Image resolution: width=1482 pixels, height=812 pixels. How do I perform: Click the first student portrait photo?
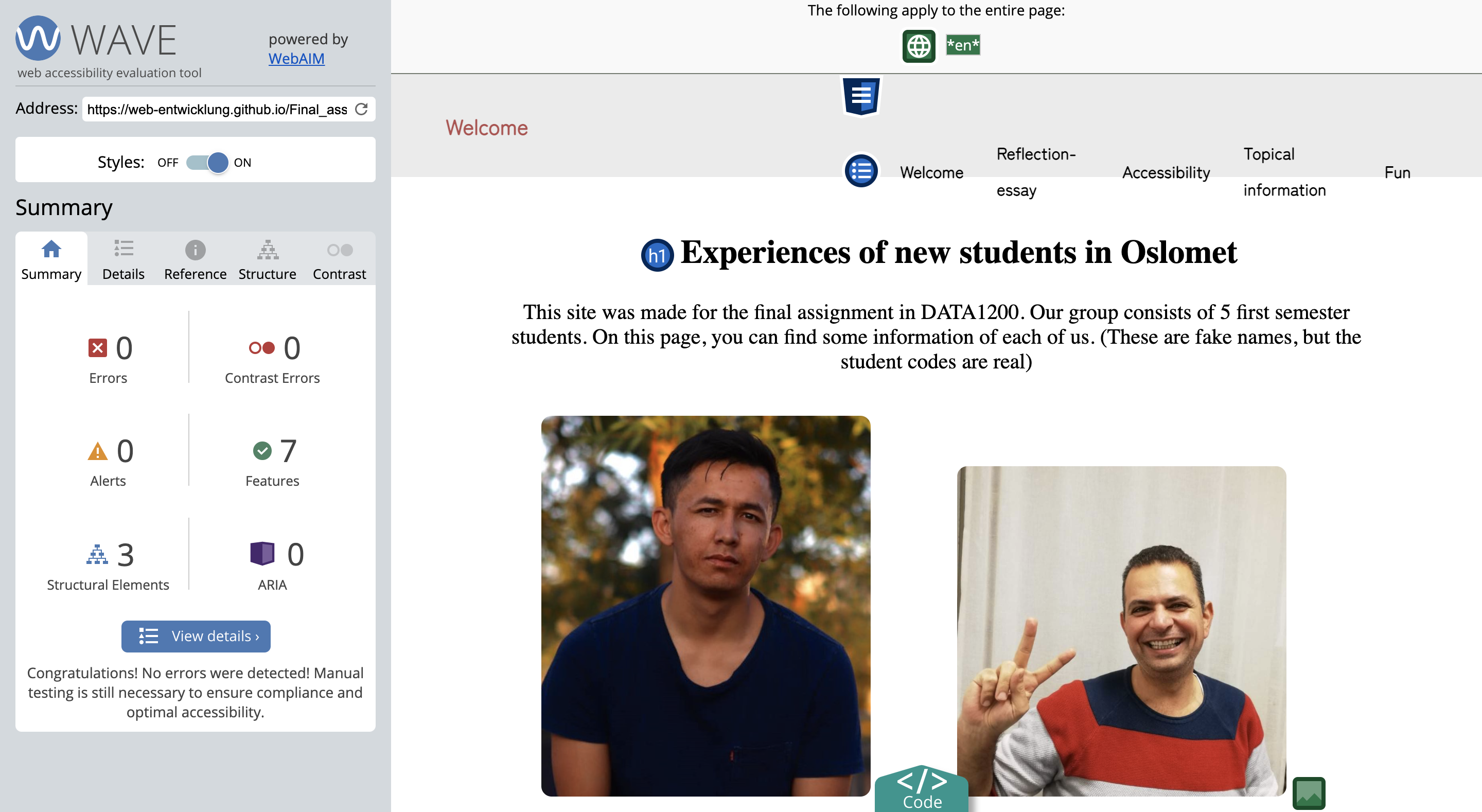(x=705, y=606)
